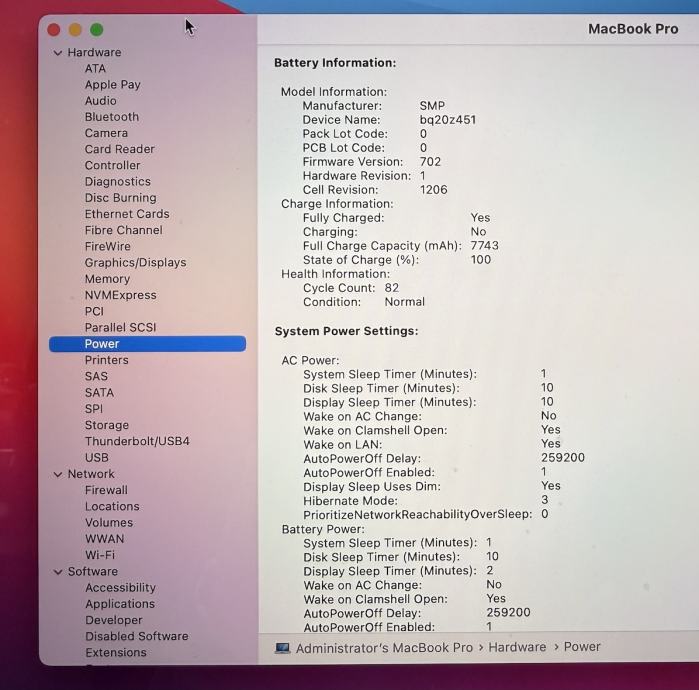Click Hardware section header label
Image resolution: width=699 pixels, height=690 pixels.
(x=95, y=53)
